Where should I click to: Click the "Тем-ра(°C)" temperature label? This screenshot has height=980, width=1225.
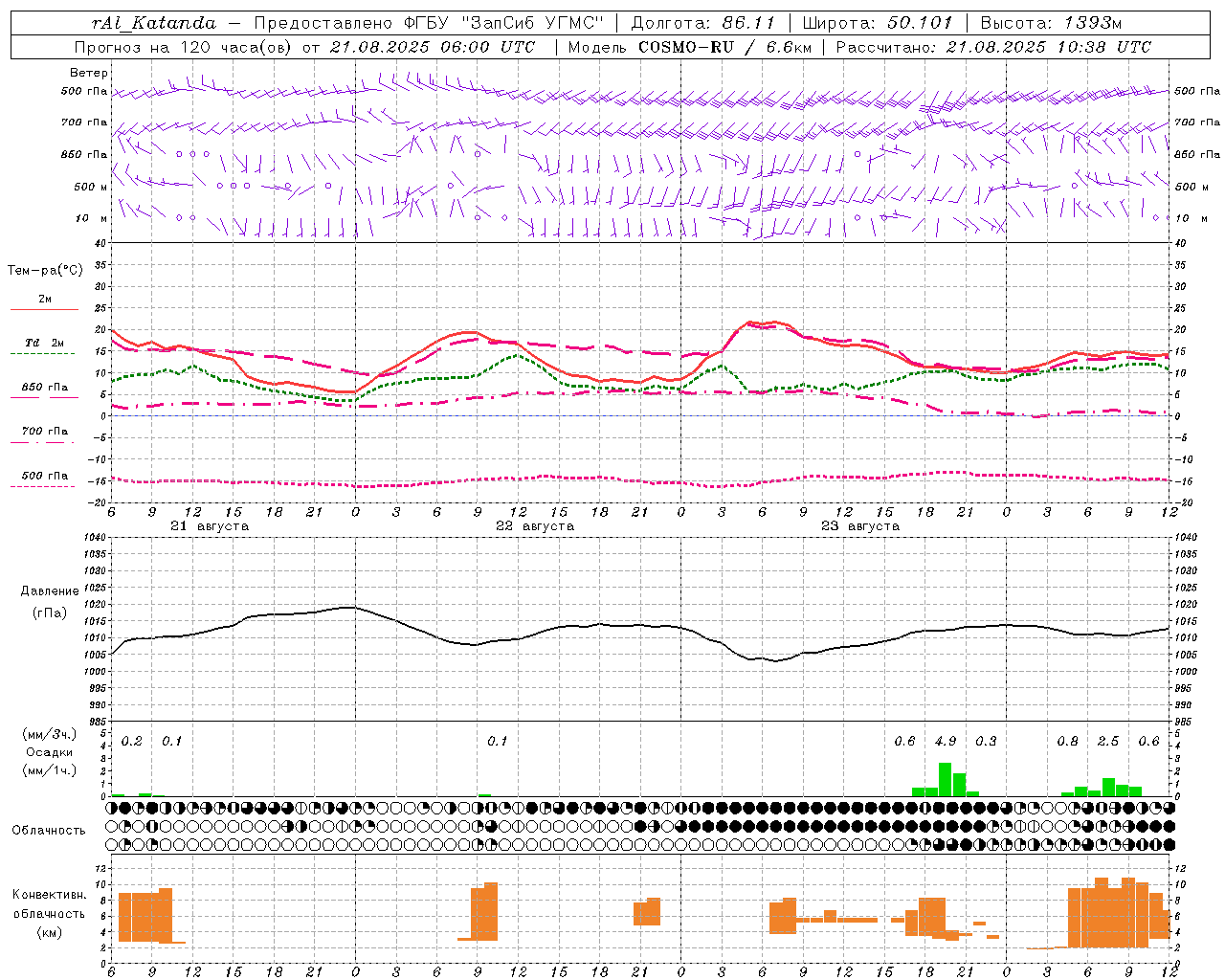(45, 271)
